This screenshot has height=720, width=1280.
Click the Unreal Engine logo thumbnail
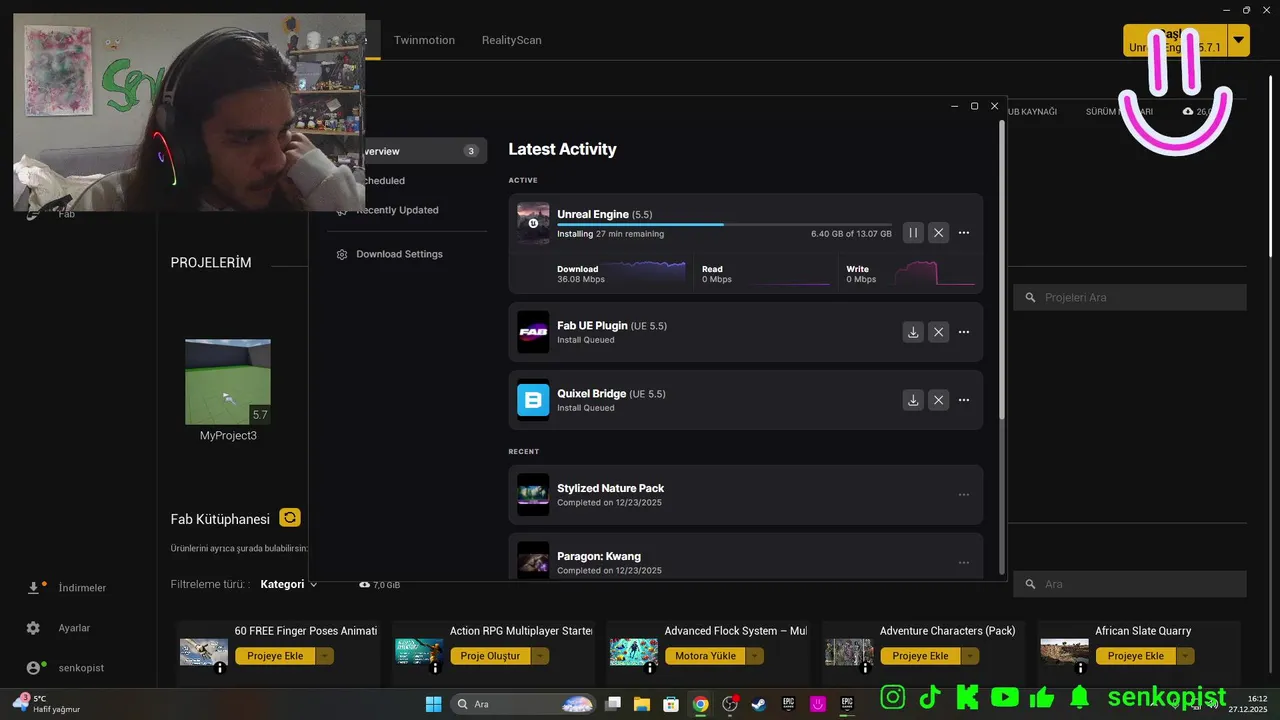(533, 223)
